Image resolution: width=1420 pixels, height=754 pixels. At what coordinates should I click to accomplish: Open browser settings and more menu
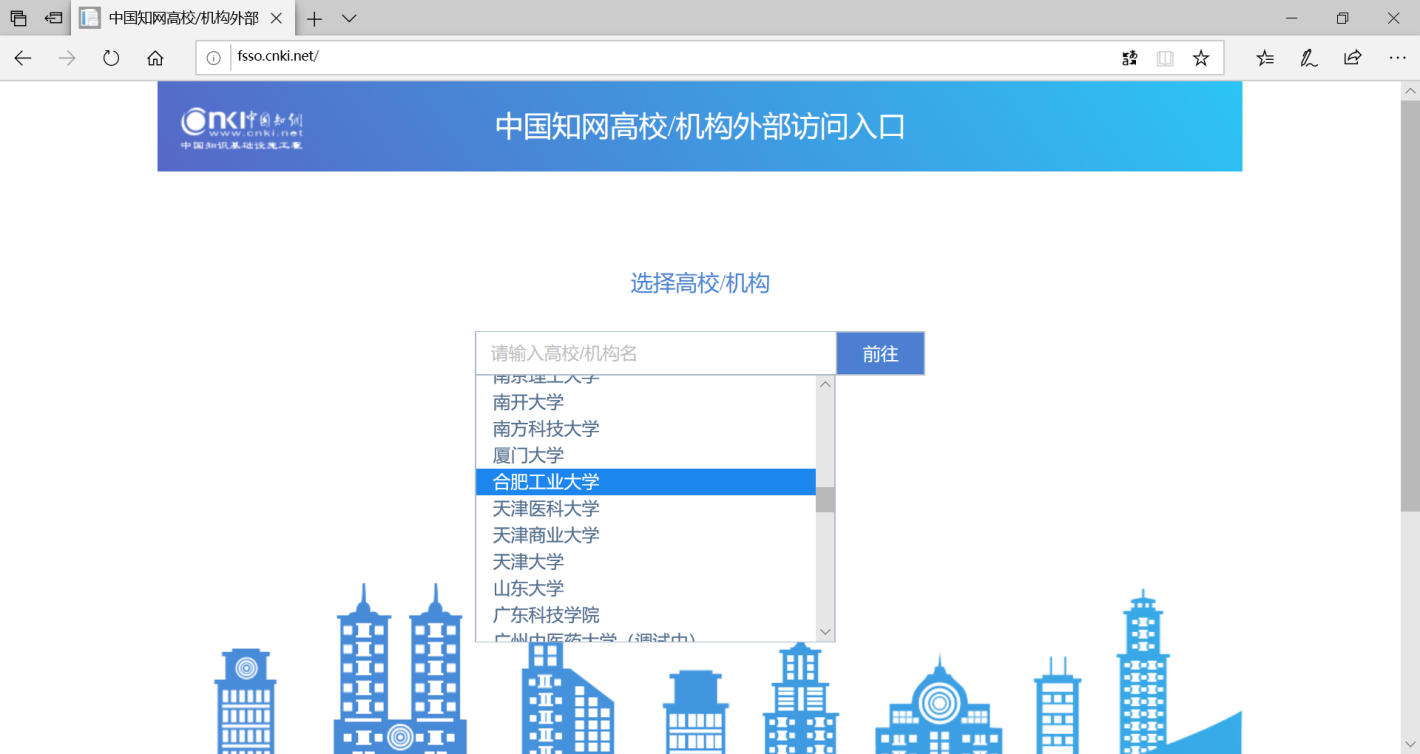tap(1398, 58)
